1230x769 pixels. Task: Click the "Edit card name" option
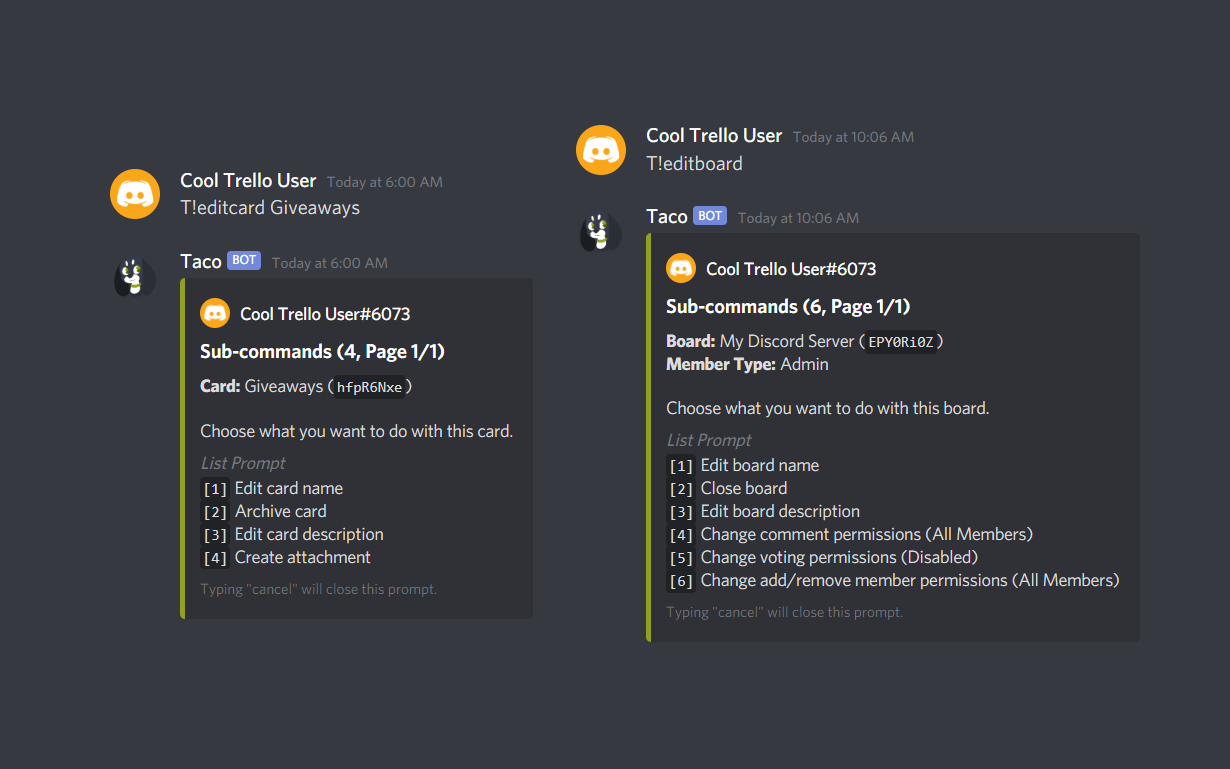point(288,489)
